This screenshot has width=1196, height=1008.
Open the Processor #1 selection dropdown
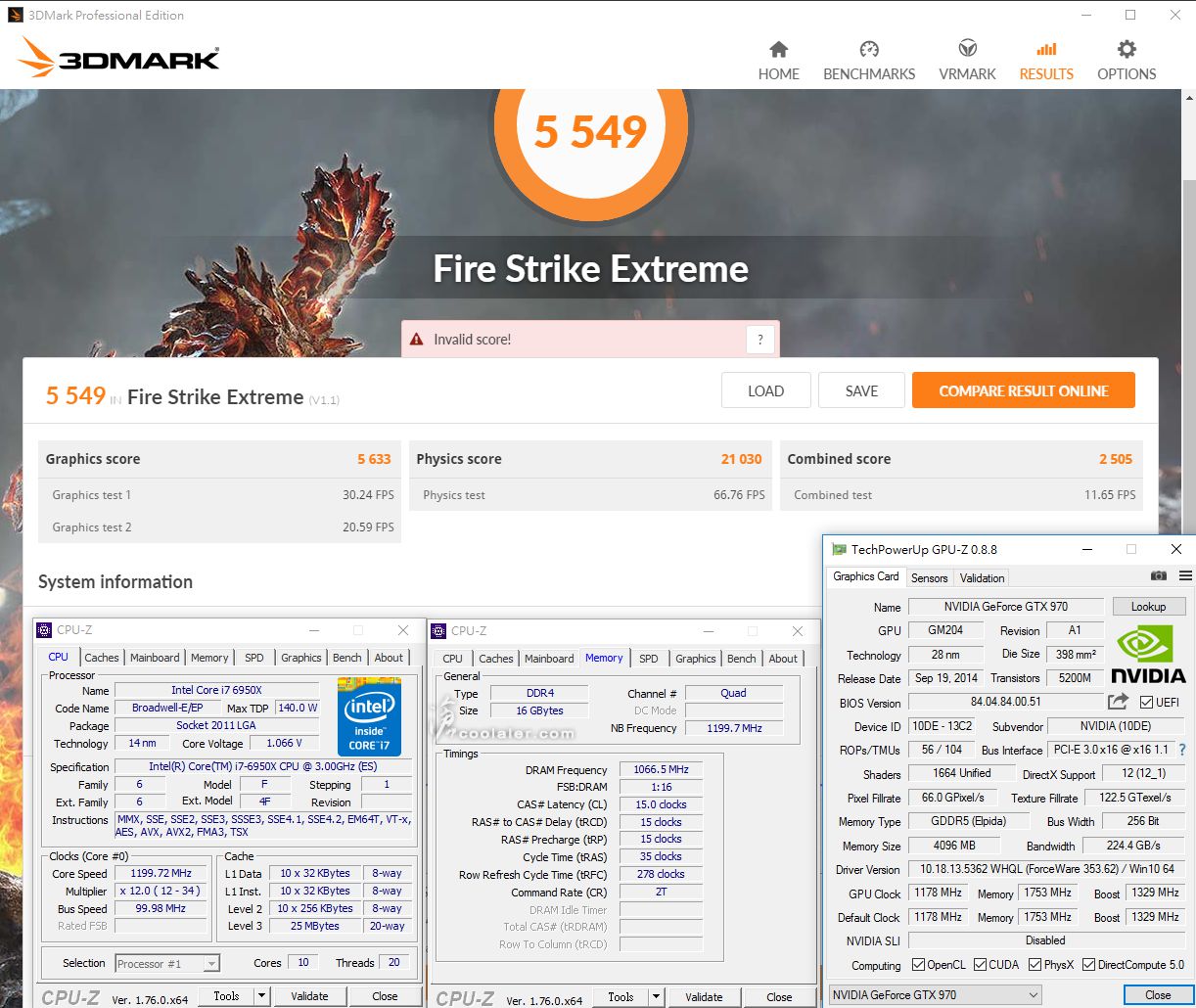[167, 963]
